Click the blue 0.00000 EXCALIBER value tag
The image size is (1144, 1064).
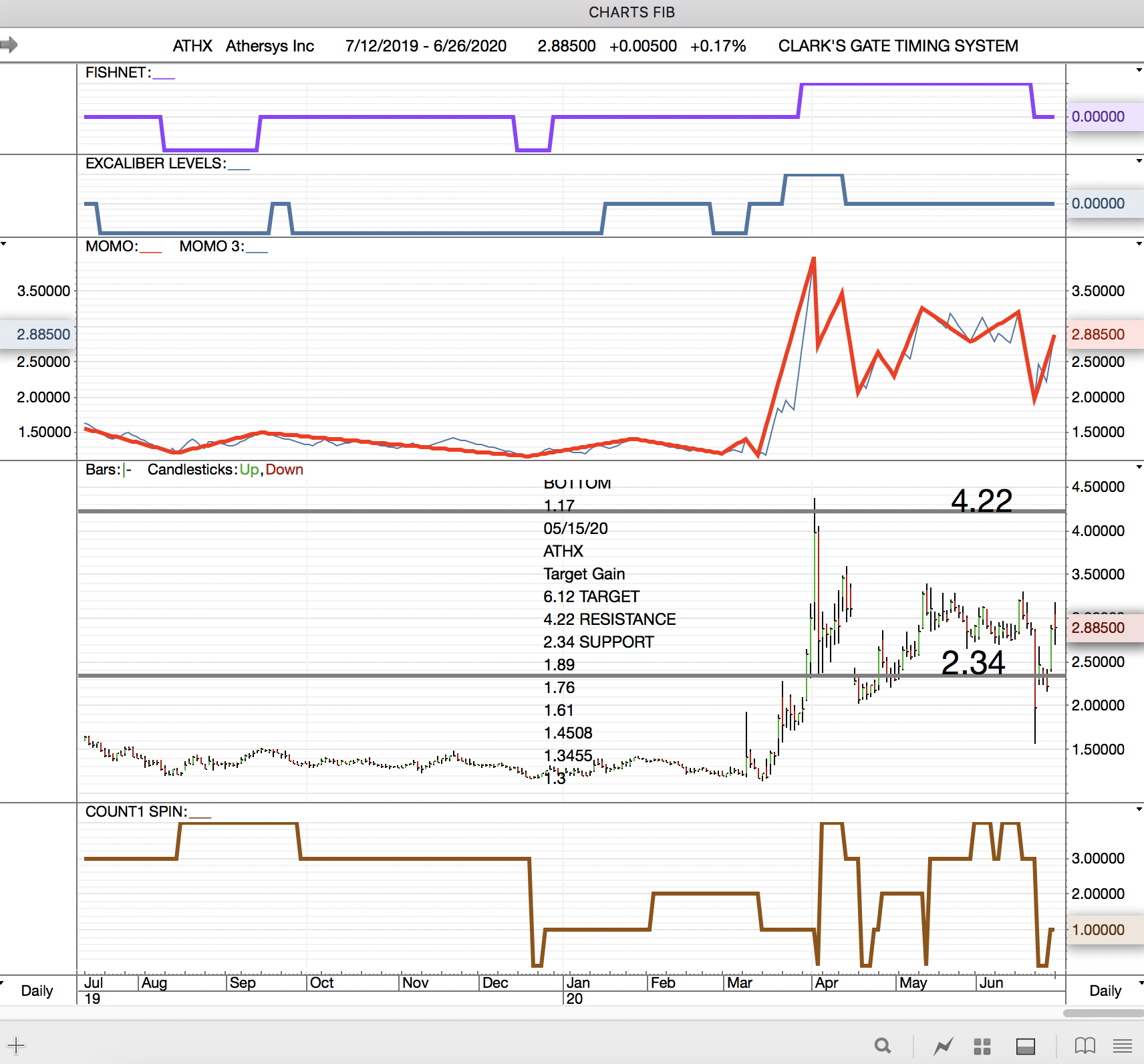pyautogui.click(x=1105, y=203)
